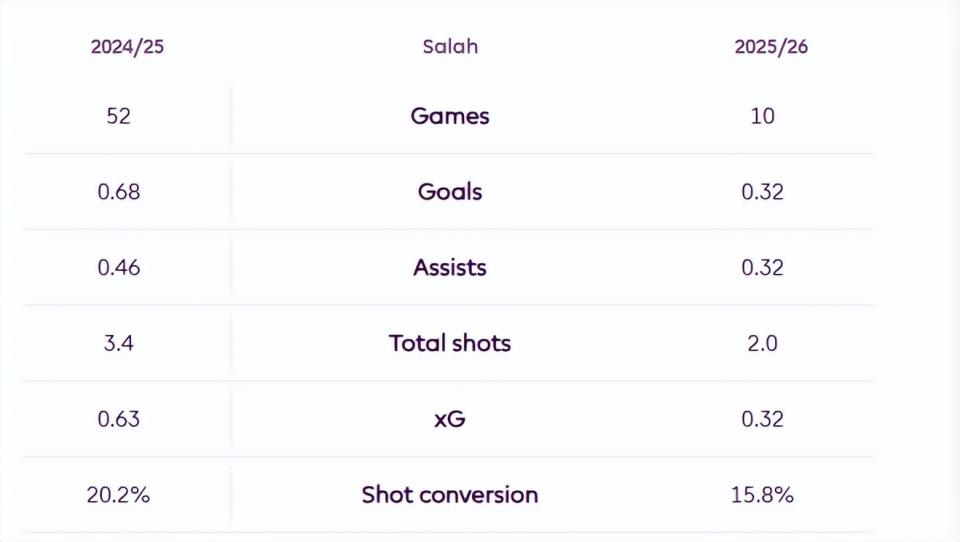This screenshot has width=960, height=542.
Task: Click the Games row label
Action: [450, 116]
